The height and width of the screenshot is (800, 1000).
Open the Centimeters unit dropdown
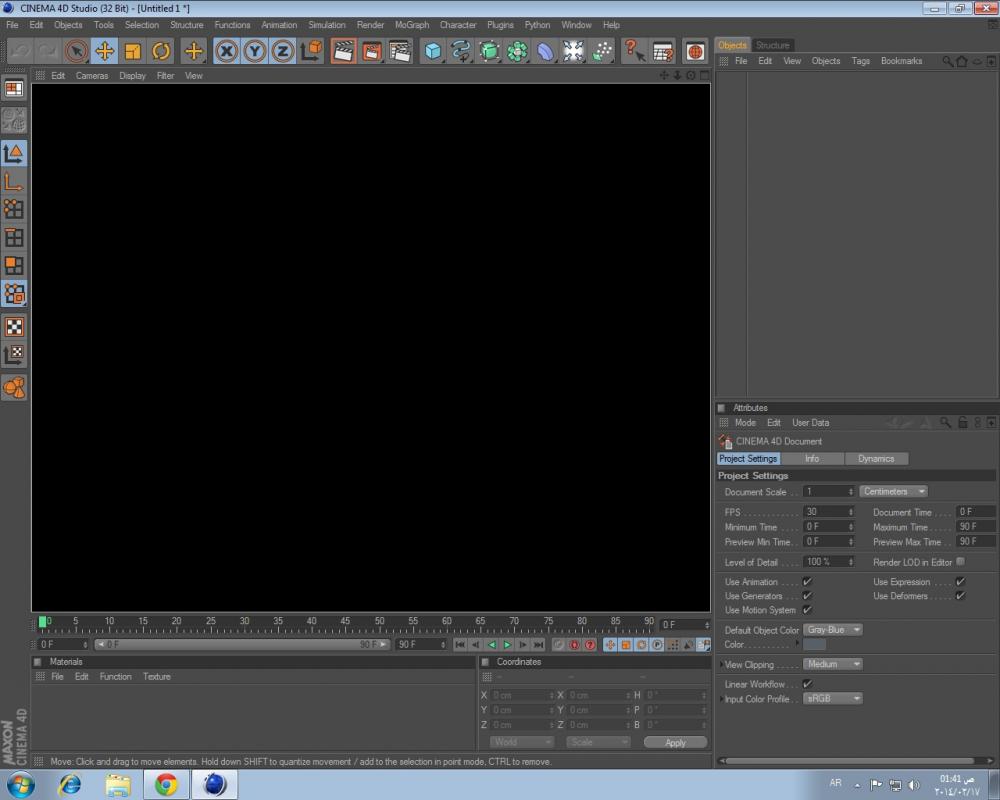[x=894, y=492]
